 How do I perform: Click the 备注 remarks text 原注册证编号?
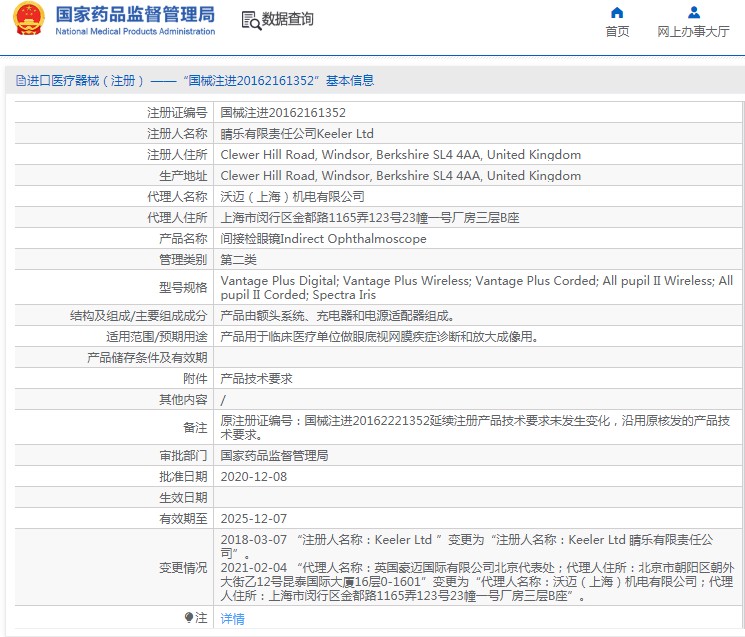[475, 428]
